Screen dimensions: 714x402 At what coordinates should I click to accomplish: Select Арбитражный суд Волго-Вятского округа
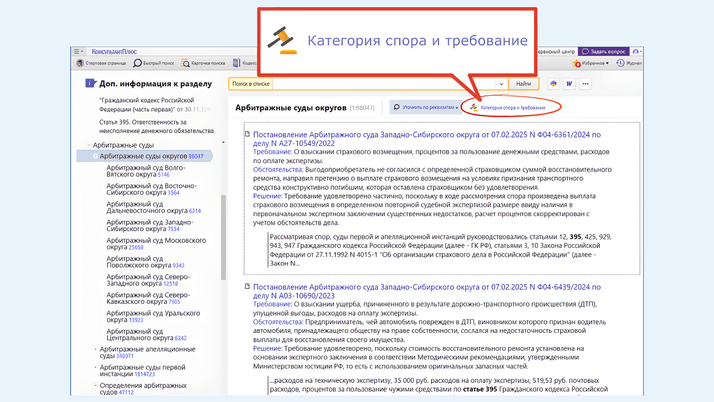point(146,171)
